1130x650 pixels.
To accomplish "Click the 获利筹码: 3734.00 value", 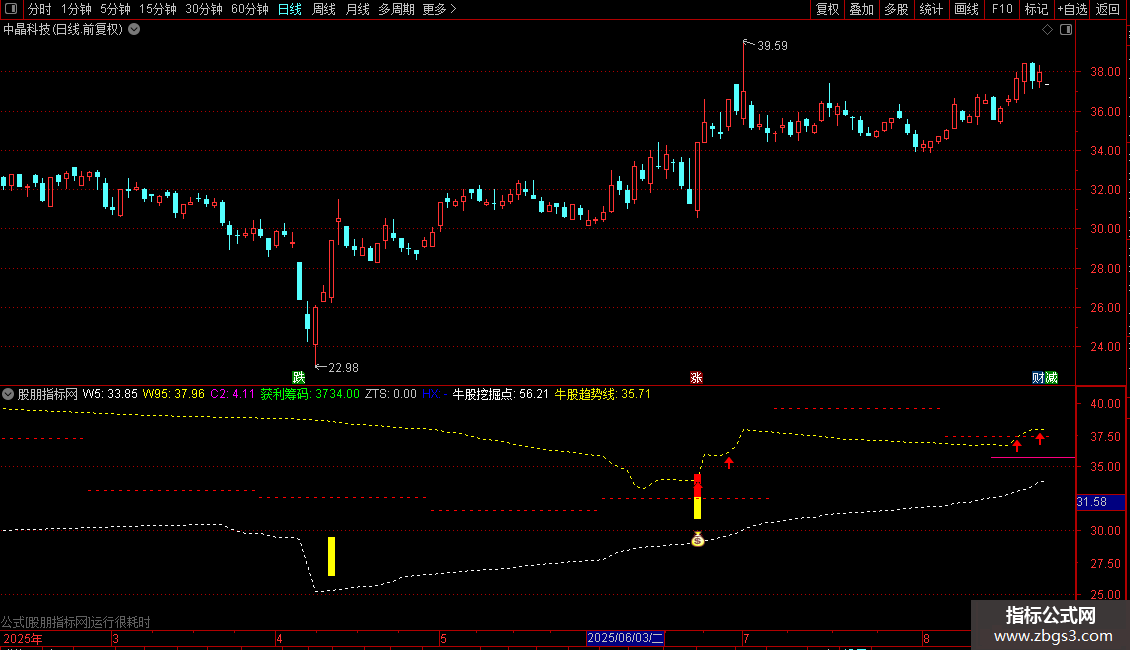I will [310, 394].
